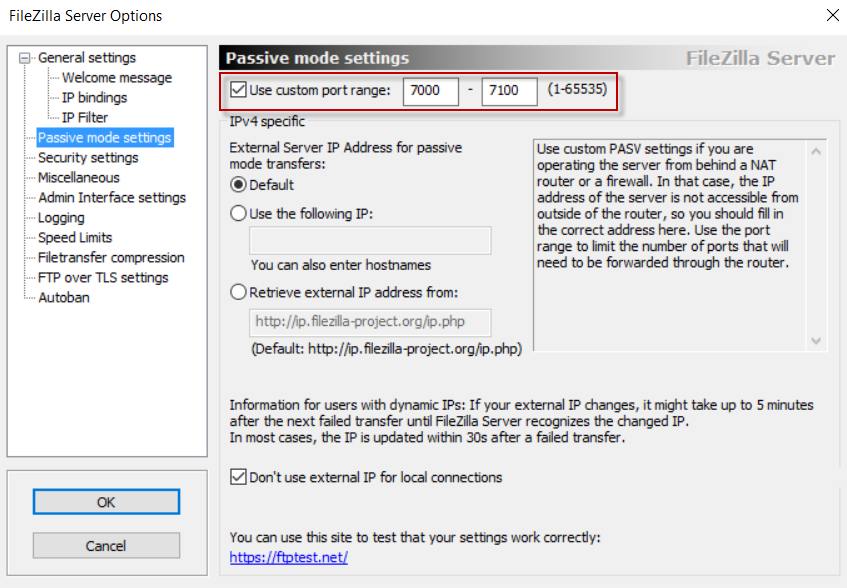The width and height of the screenshot is (847, 588).
Task: Click in the starting port field showing 7000
Action: tap(430, 91)
